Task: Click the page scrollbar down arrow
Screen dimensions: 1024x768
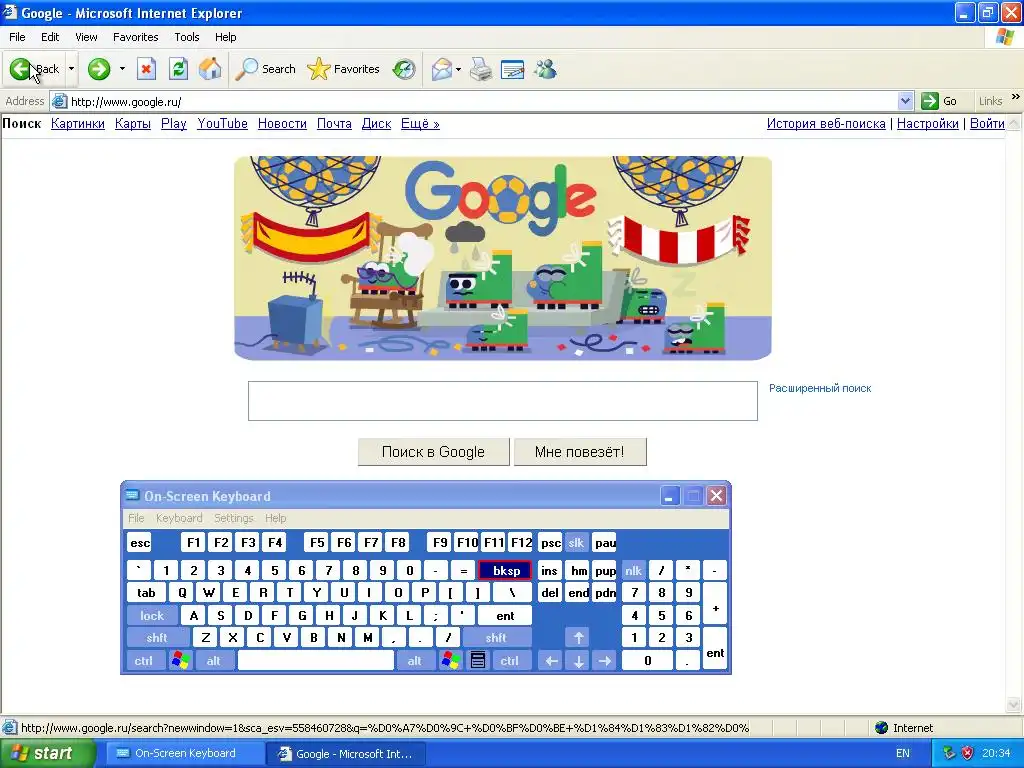Action: point(1014,705)
